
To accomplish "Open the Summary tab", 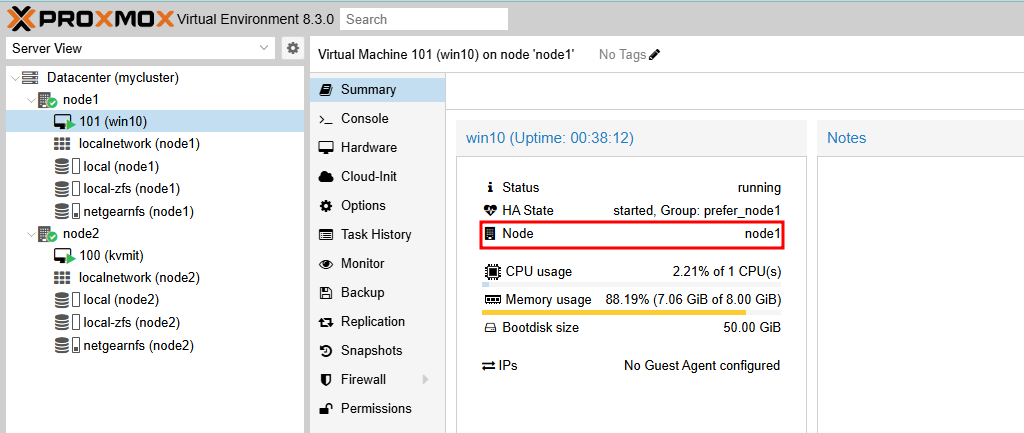I will (378, 90).
